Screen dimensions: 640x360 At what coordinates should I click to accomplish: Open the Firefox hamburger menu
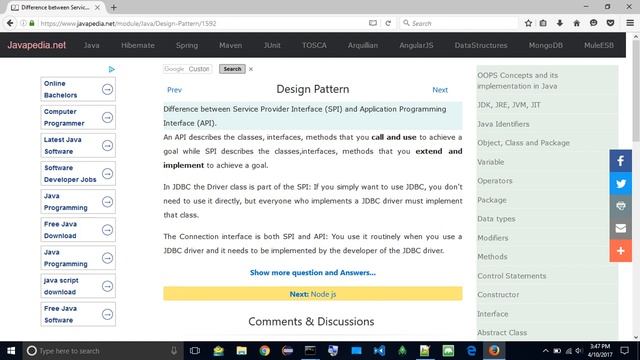tap(630, 23)
